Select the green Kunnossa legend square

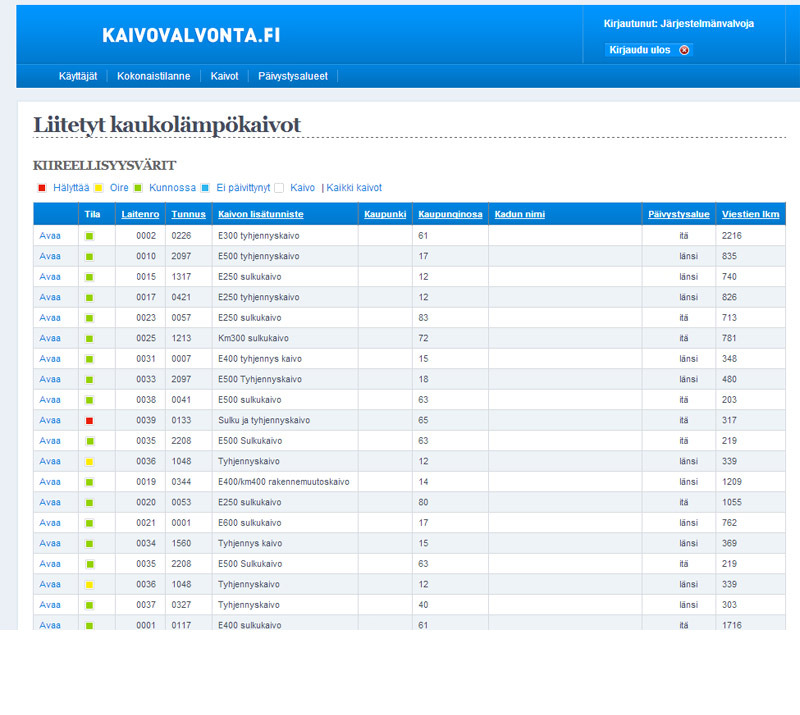tap(139, 188)
